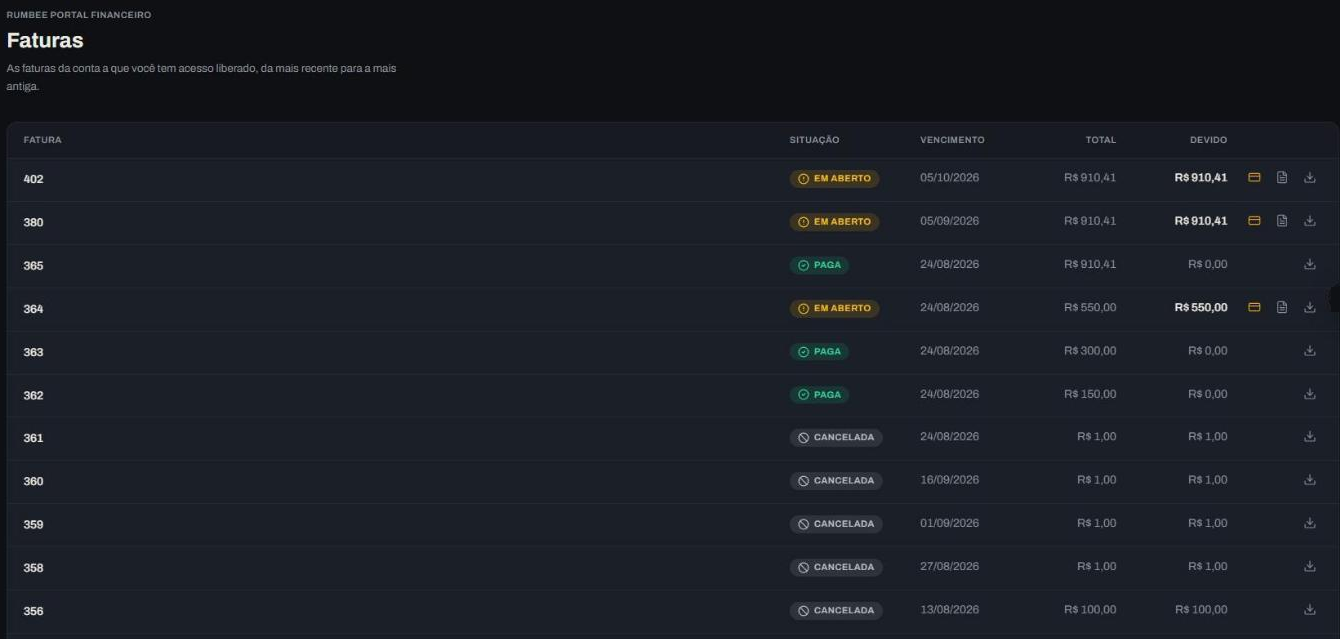Image resolution: width=1340 pixels, height=639 pixels.
Task: Click the R$ 150,00 total amount
Action: [1090, 394]
